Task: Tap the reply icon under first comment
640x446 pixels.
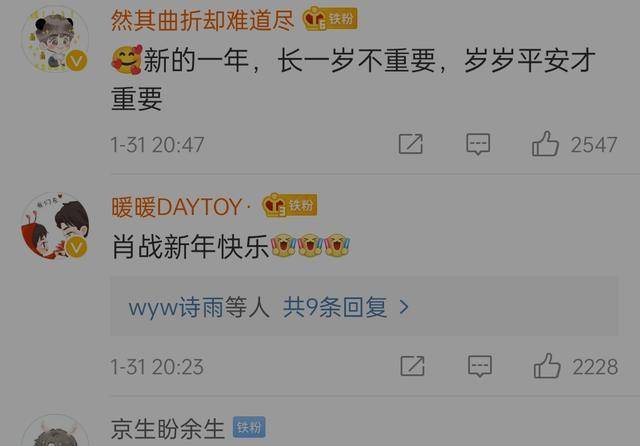Action: [478, 144]
